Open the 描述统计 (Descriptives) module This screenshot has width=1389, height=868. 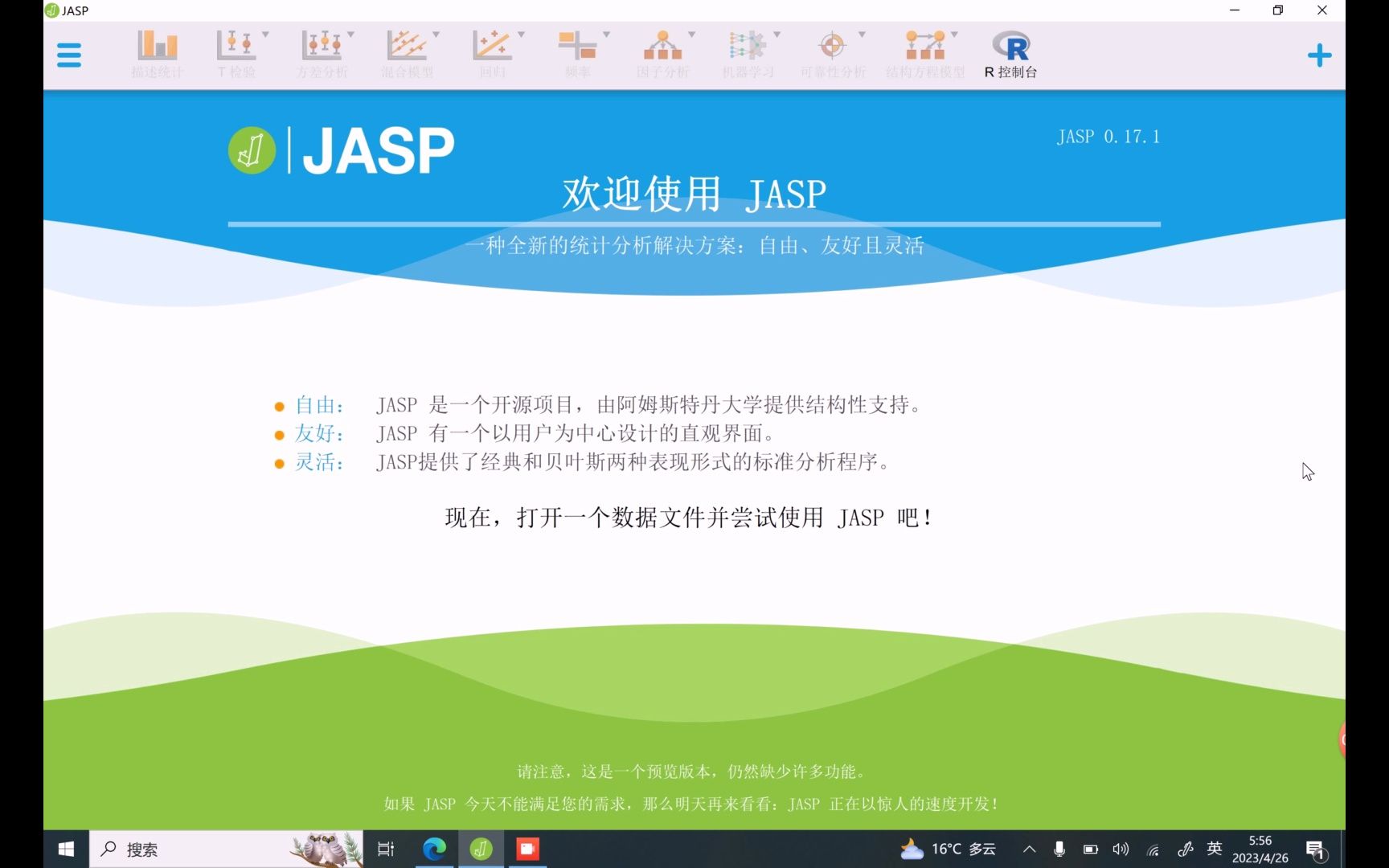158,54
